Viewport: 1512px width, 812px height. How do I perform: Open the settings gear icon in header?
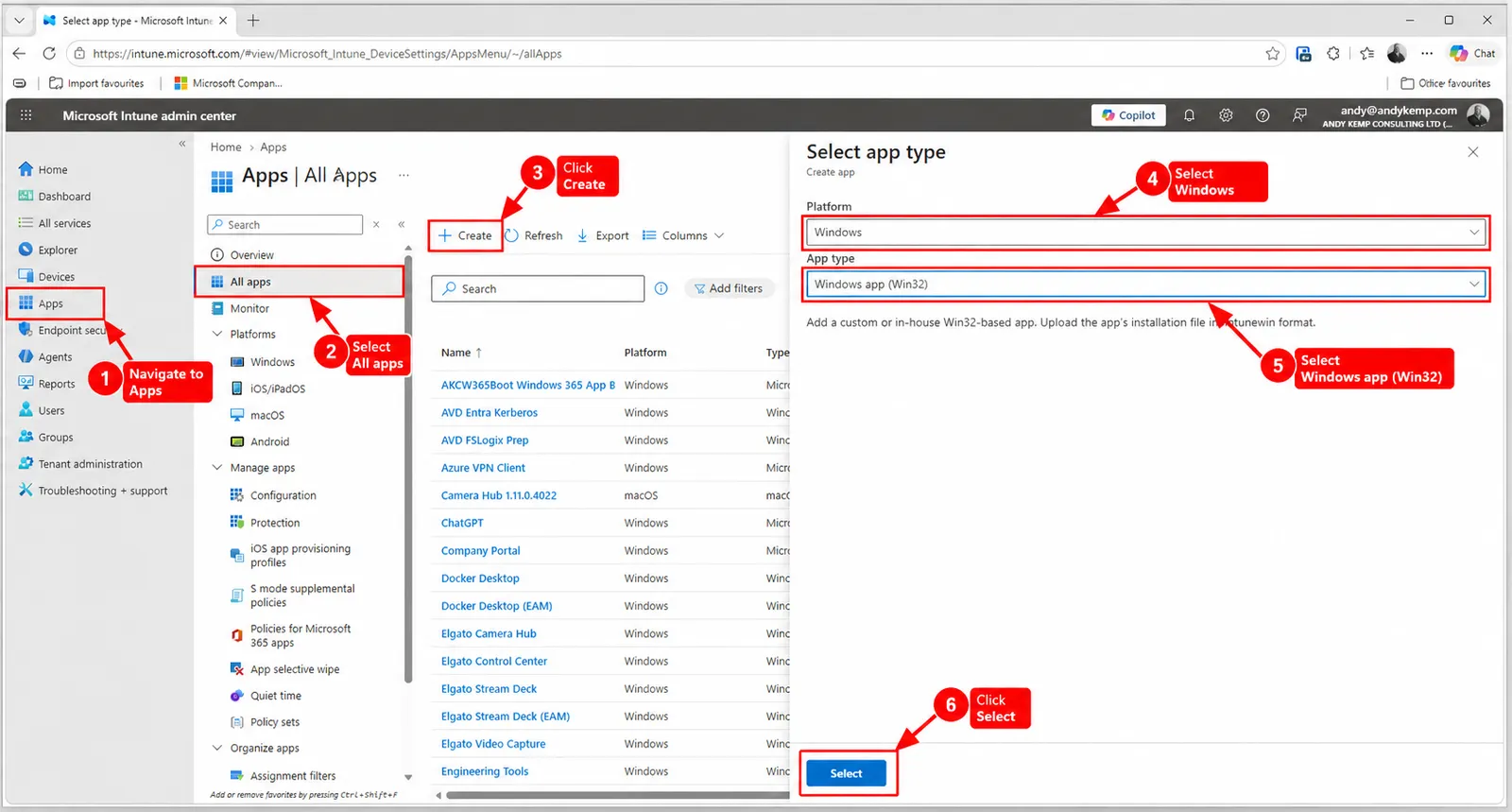point(1226,115)
